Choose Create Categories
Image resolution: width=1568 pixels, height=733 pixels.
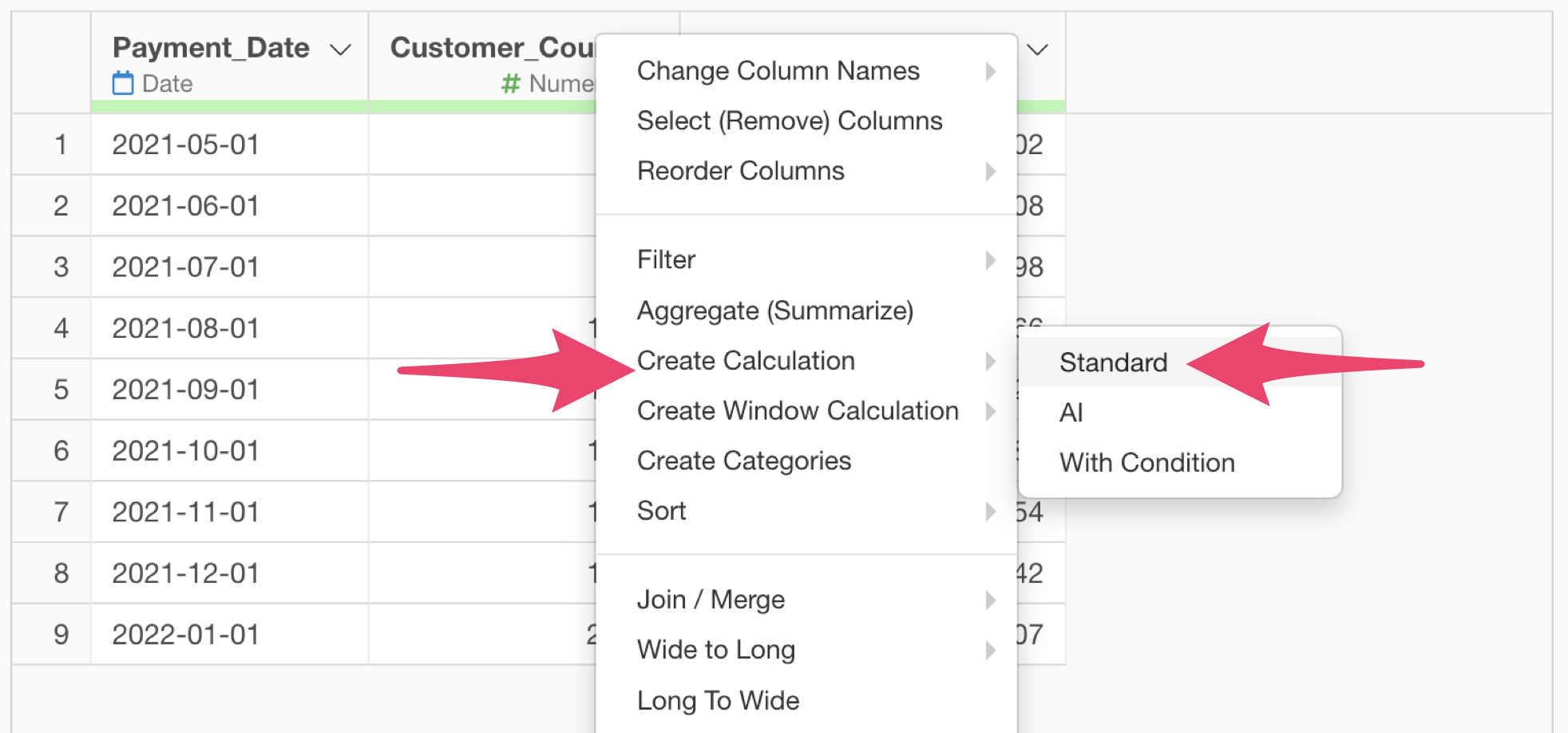point(806,461)
